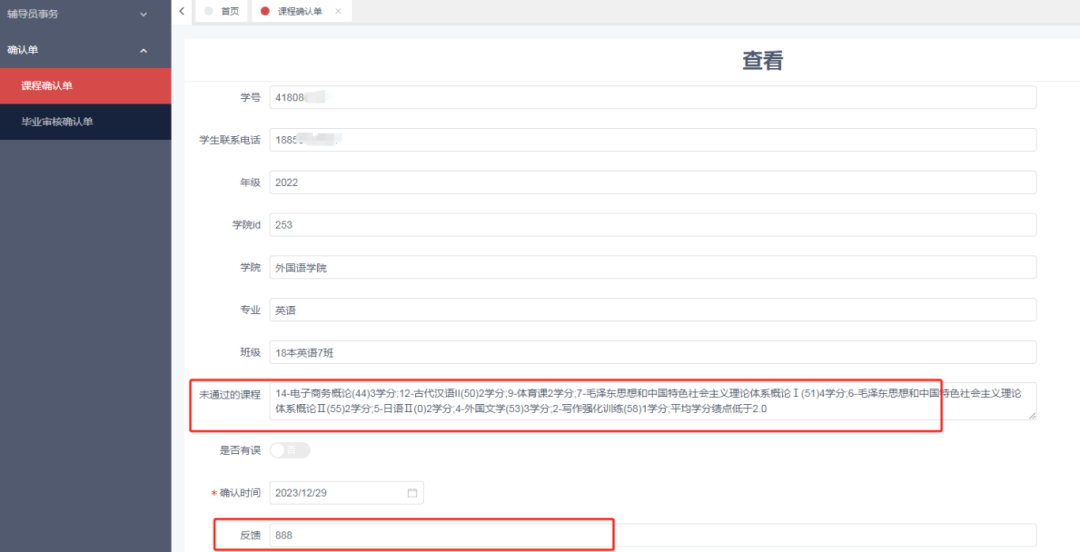Viewport: 1080px width, 552px height.
Task: Toggle the 是否有误 switch
Action: [x=290, y=451]
